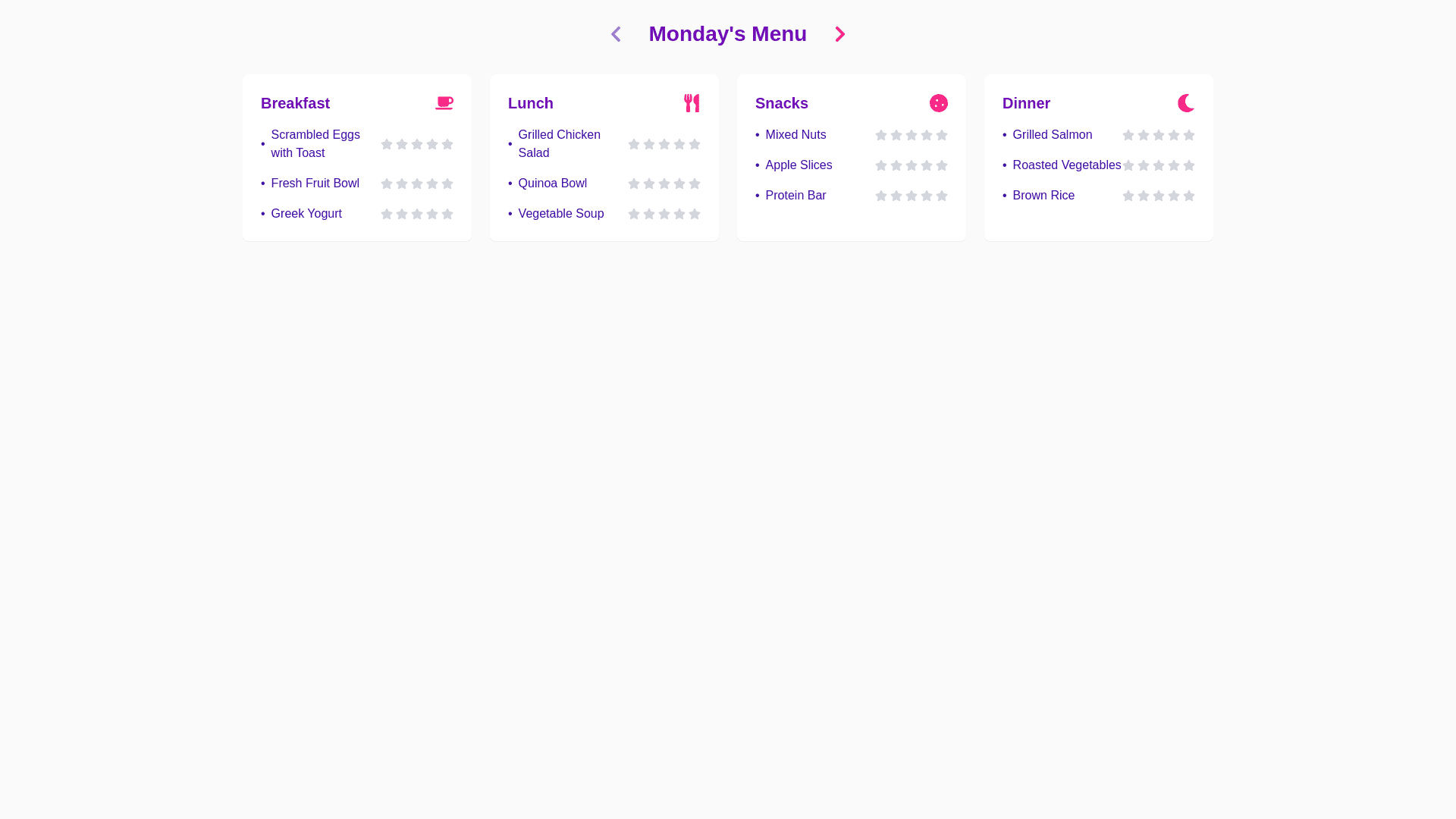Click the Snacks cookie icon

938,103
